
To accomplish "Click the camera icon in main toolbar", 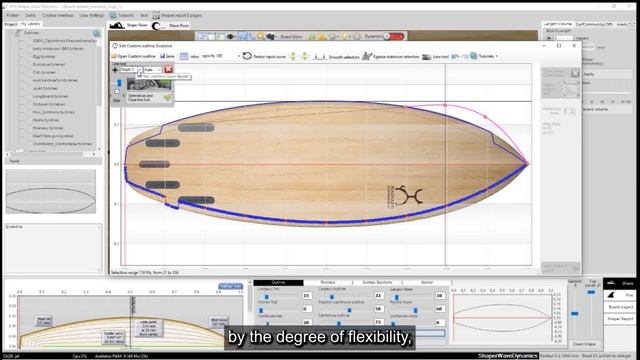I will [270, 36].
